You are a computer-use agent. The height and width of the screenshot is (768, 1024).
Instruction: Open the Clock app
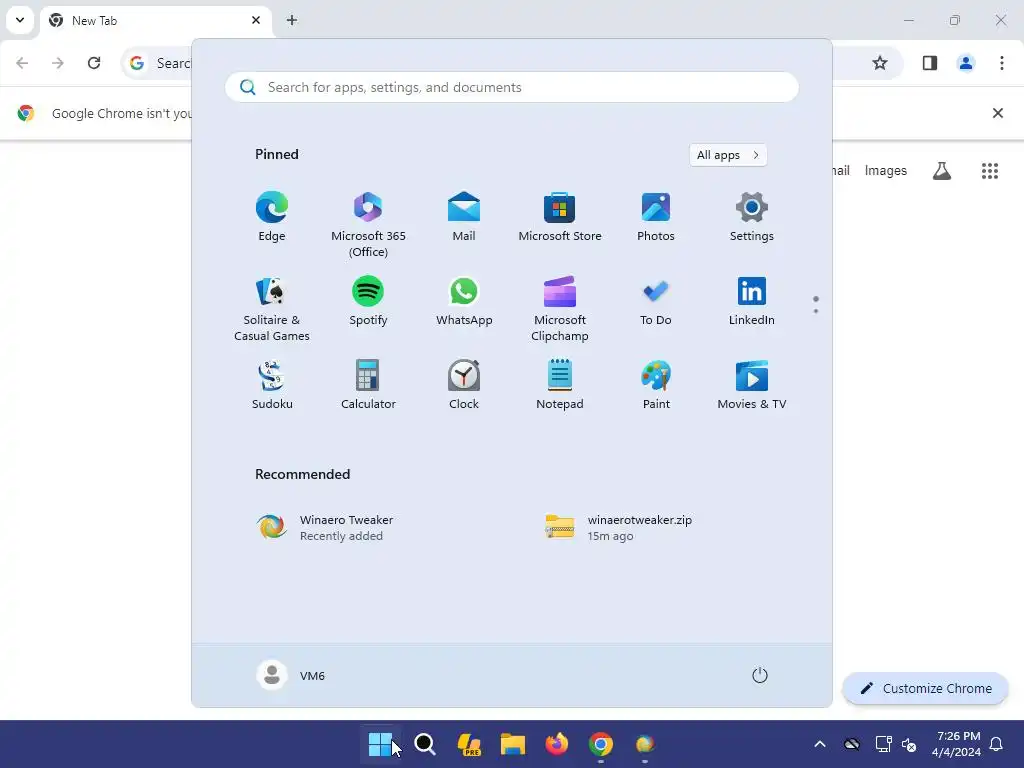point(464,385)
